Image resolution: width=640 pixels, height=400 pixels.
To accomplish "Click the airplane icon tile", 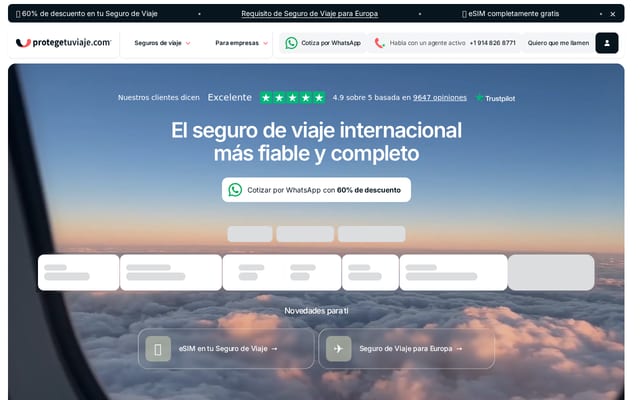I will (338, 349).
